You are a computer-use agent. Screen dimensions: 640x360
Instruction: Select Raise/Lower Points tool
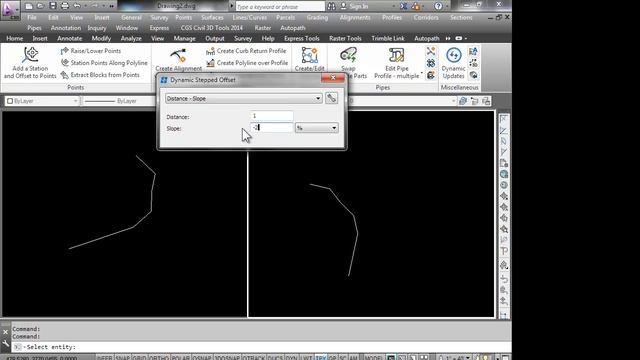[x=91, y=51]
